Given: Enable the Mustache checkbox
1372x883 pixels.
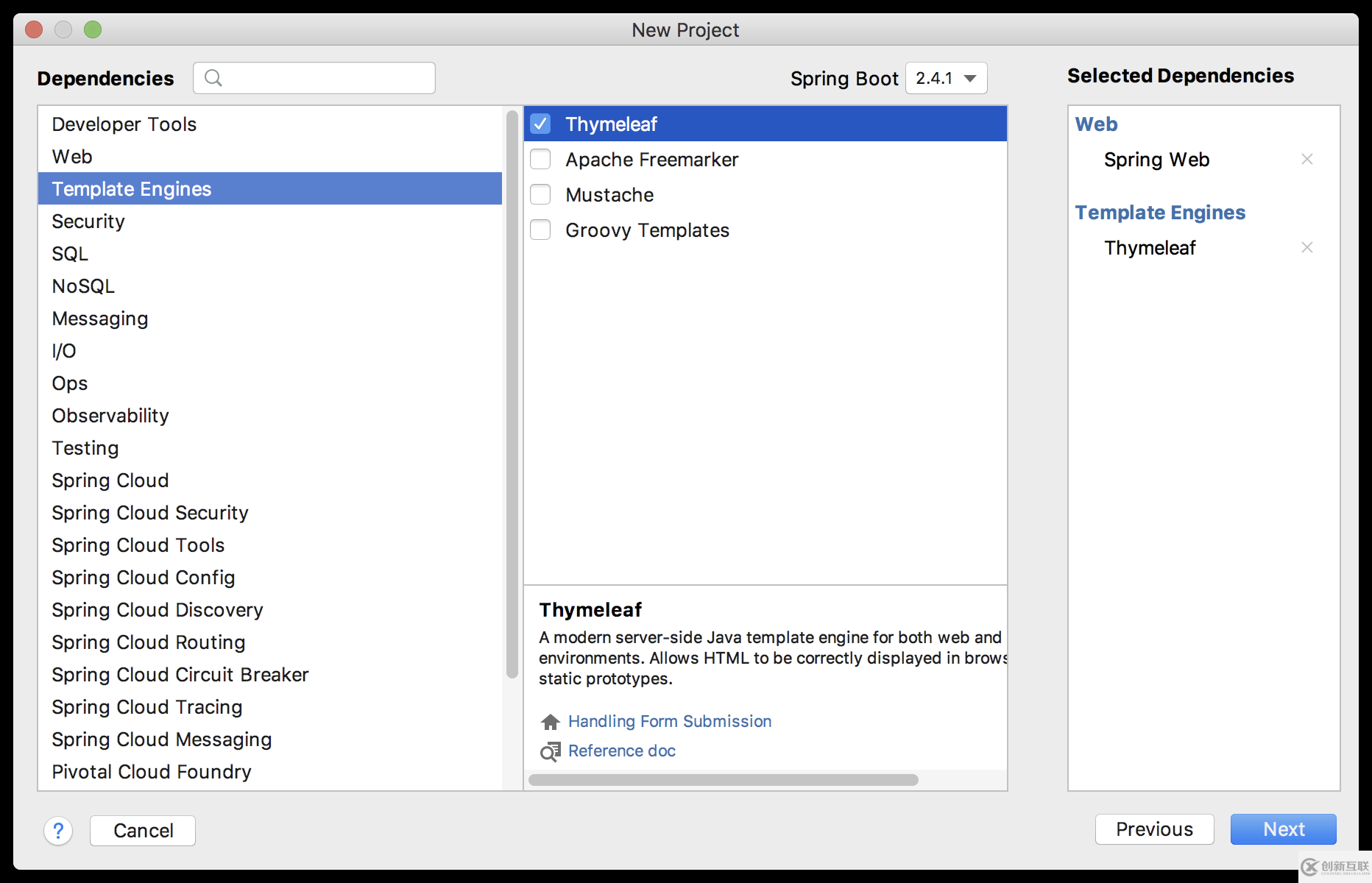Looking at the screenshot, I should (541, 194).
